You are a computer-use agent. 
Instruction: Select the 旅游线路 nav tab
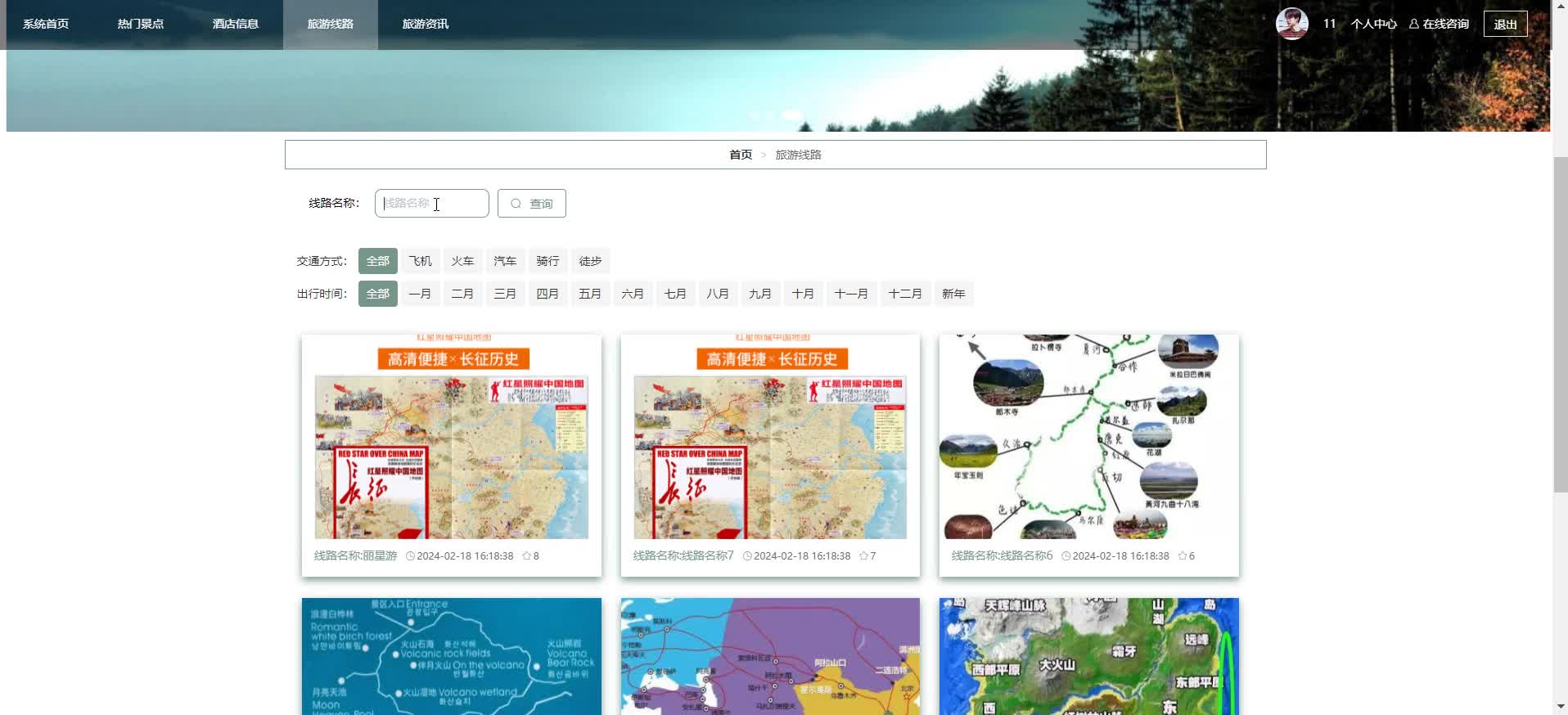point(331,25)
